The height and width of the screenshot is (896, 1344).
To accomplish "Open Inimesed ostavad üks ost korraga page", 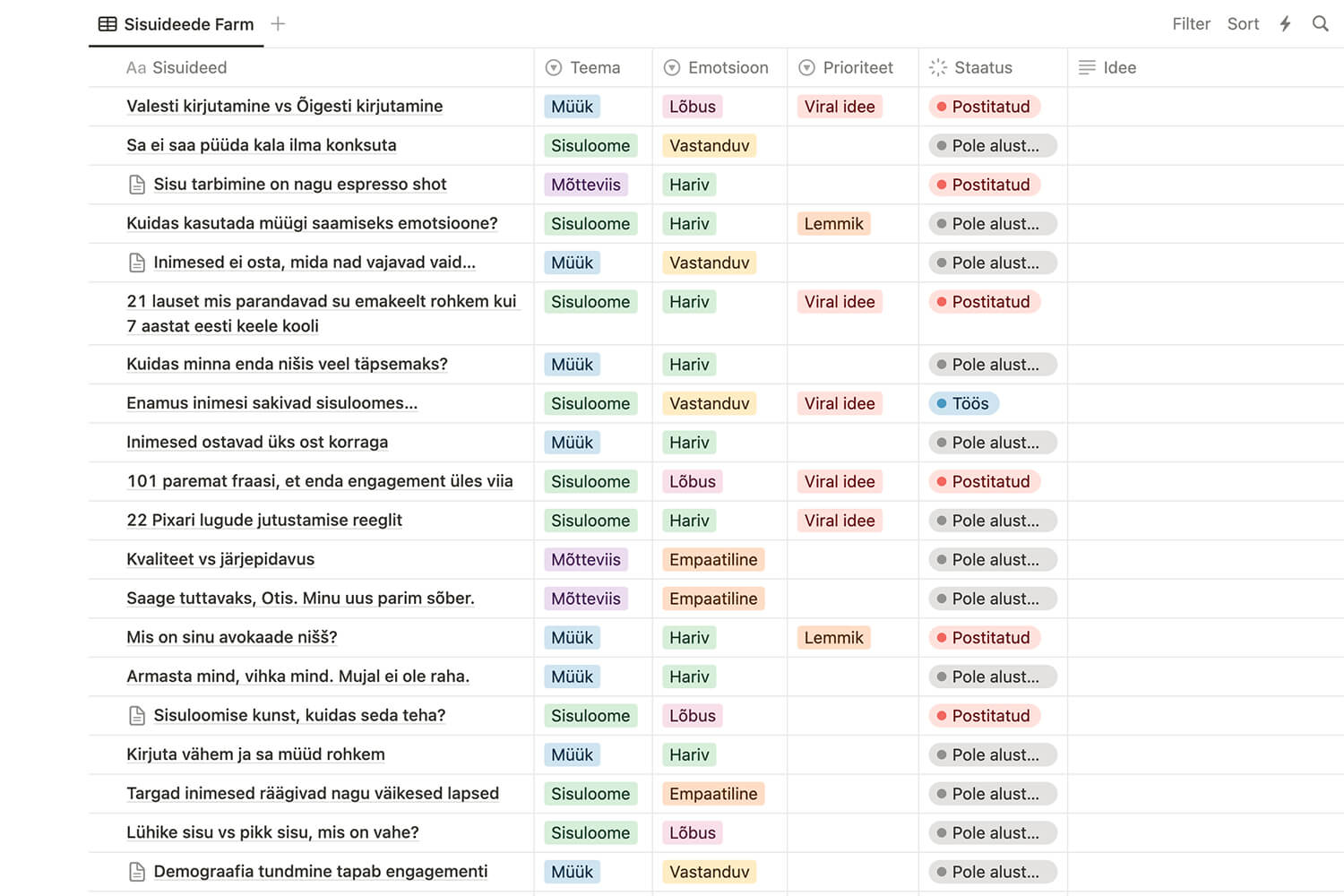I will point(257,443).
